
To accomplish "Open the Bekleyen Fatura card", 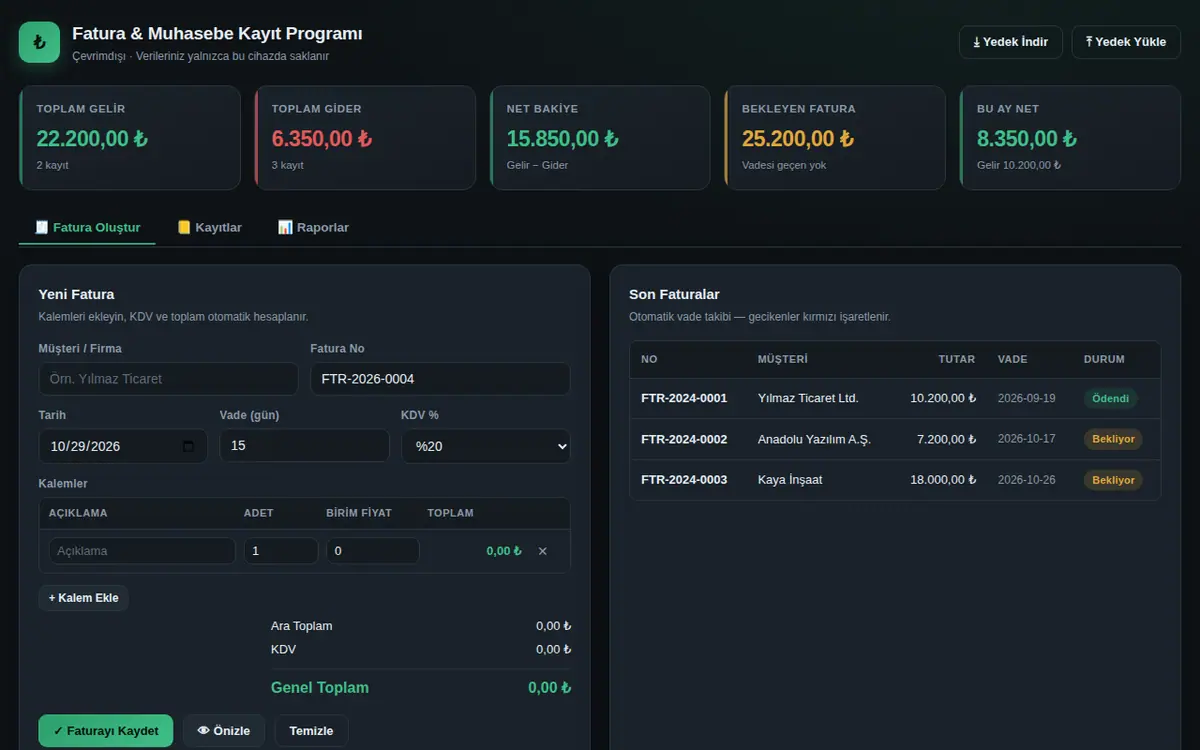I will pos(835,138).
